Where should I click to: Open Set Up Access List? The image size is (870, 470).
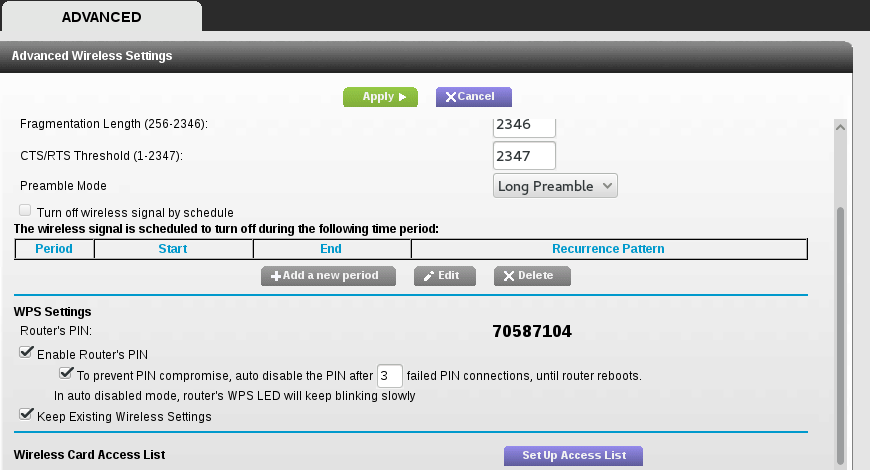(573, 456)
